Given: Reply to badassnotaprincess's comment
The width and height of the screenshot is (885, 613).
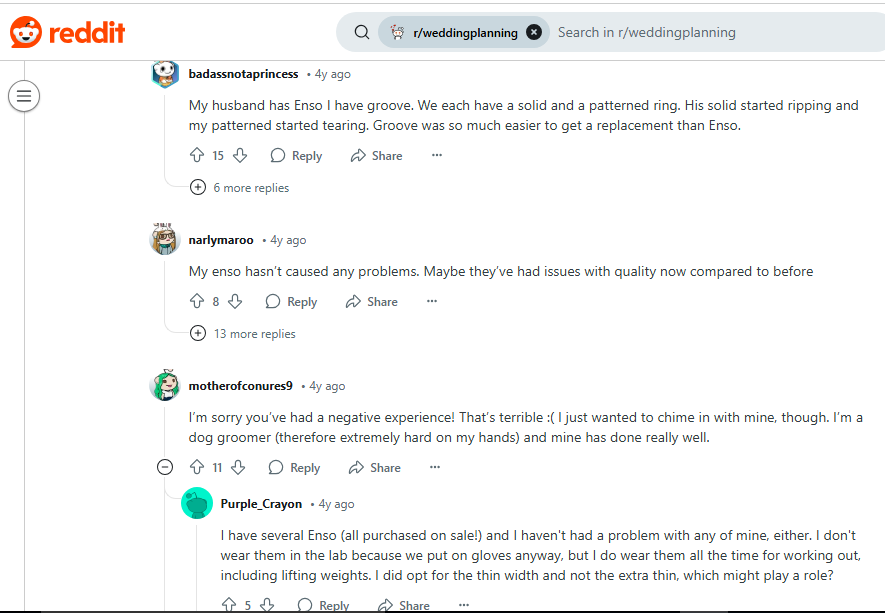Looking at the screenshot, I should tap(296, 156).
